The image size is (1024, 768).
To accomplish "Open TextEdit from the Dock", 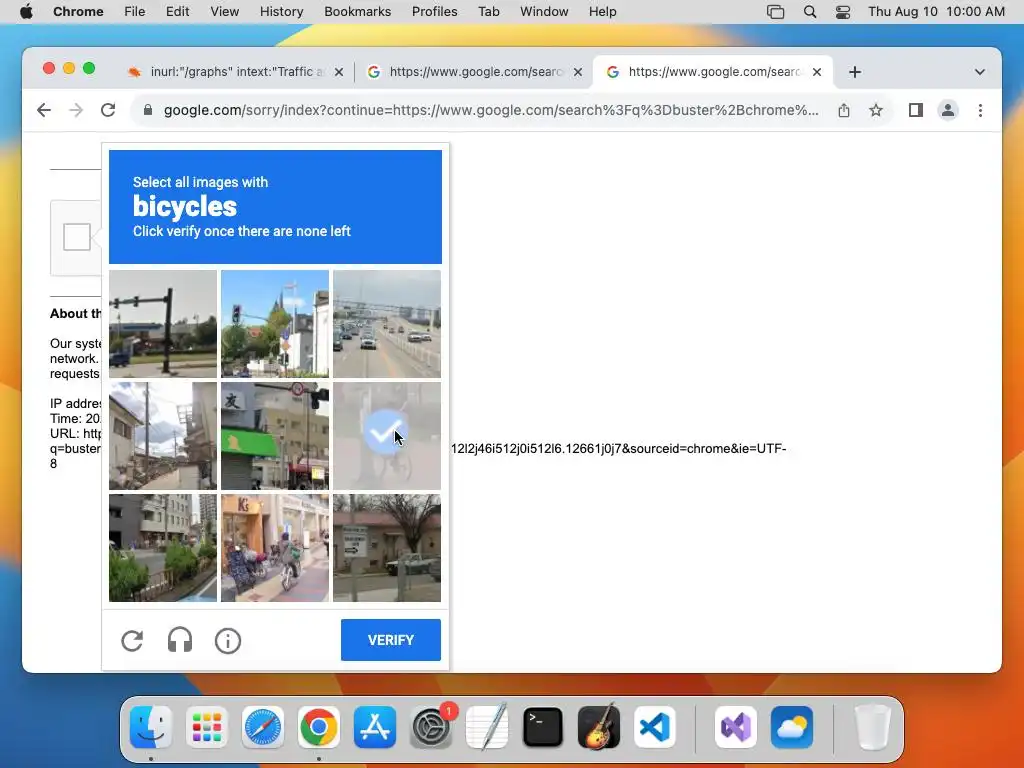I will [487, 727].
